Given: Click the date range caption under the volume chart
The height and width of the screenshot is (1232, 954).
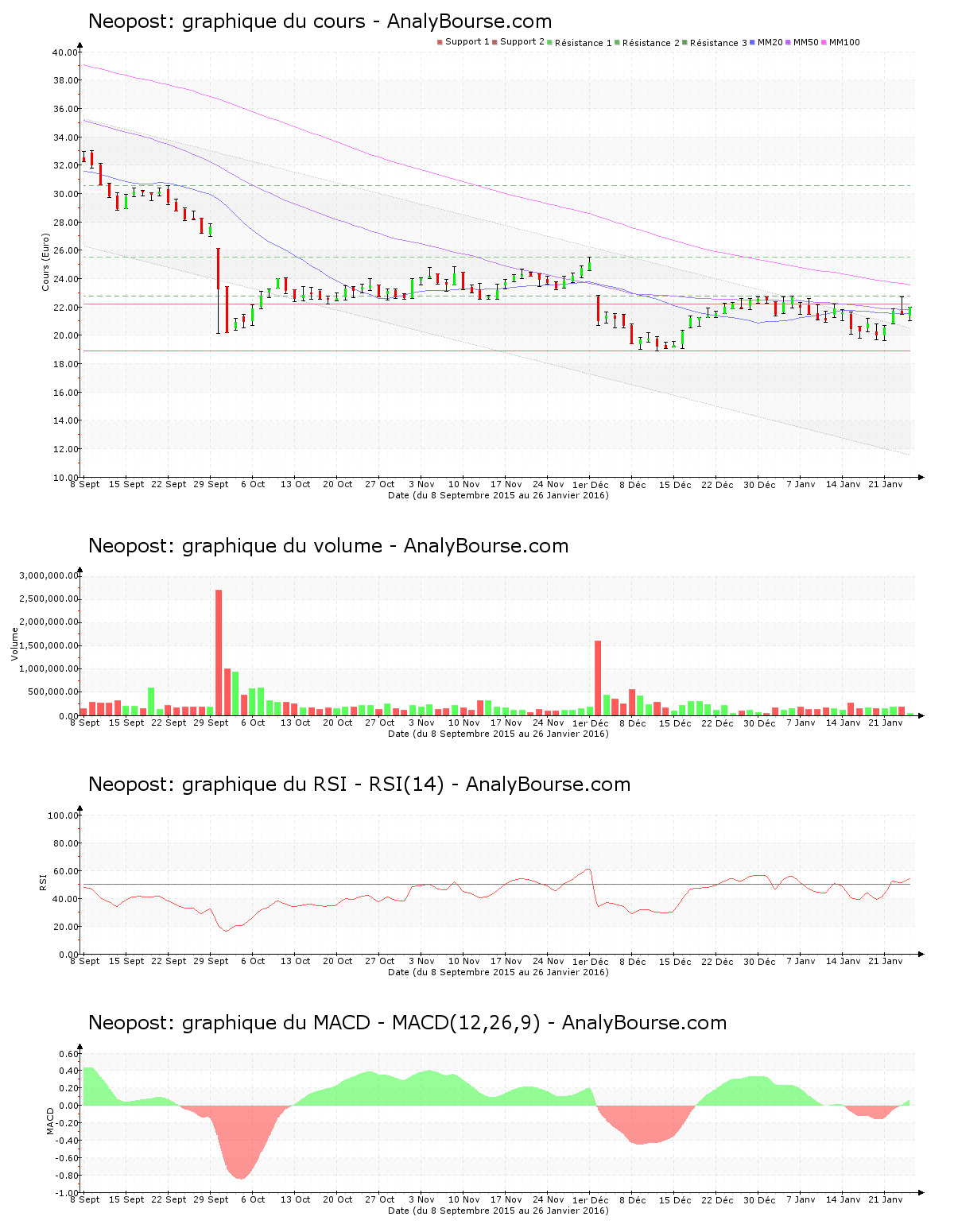Looking at the screenshot, I should [498, 734].
